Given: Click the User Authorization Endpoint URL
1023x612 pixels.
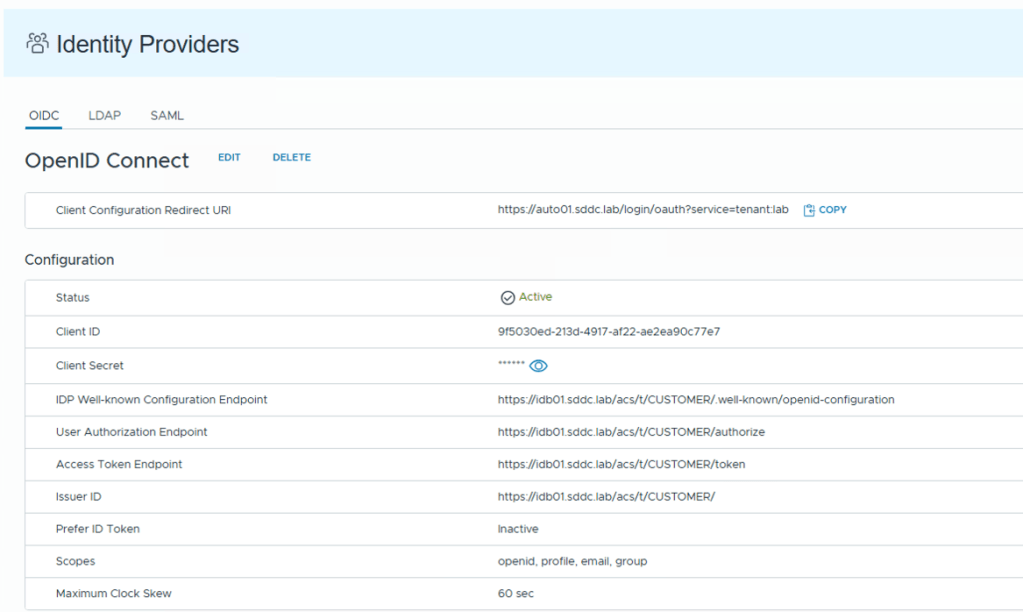Looking at the screenshot, I should point(631,432).
